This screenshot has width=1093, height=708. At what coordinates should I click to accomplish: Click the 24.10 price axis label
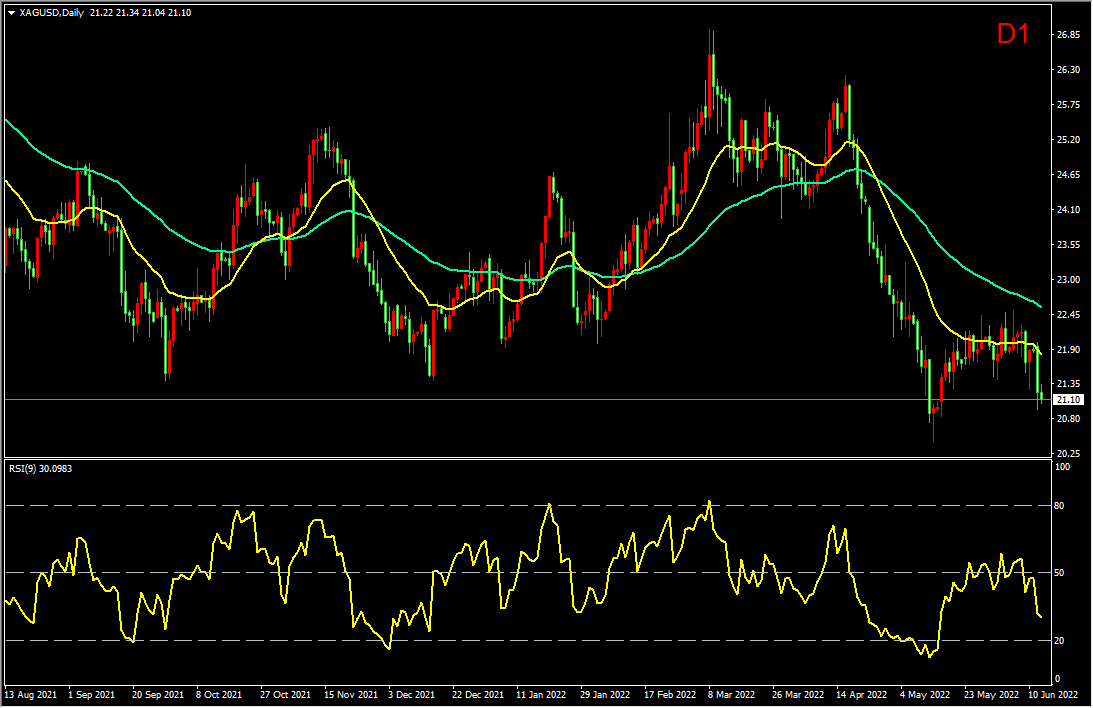(1069, 210)
